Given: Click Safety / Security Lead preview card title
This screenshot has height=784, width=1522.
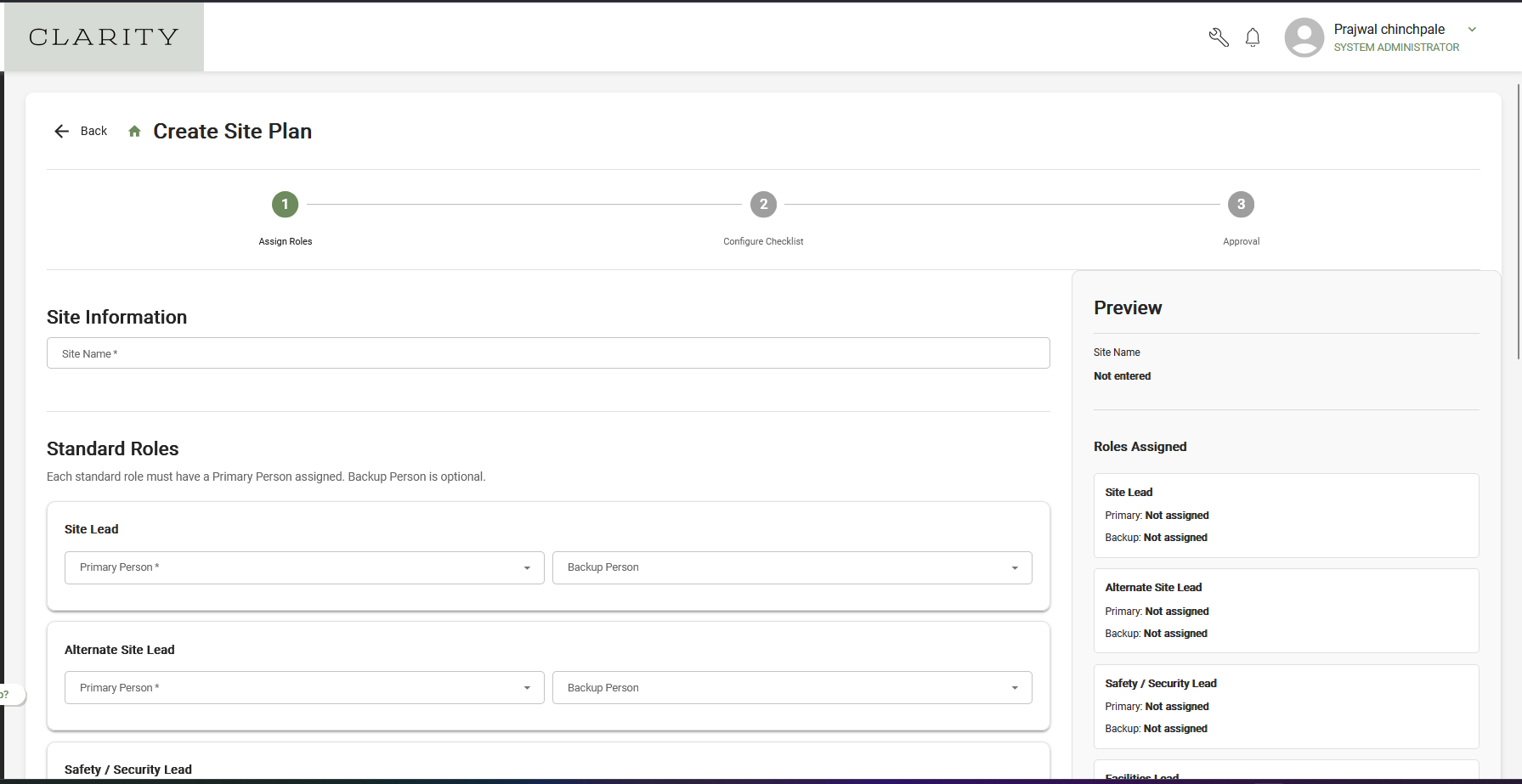Looking at the screenshot, I should 1161,684.
